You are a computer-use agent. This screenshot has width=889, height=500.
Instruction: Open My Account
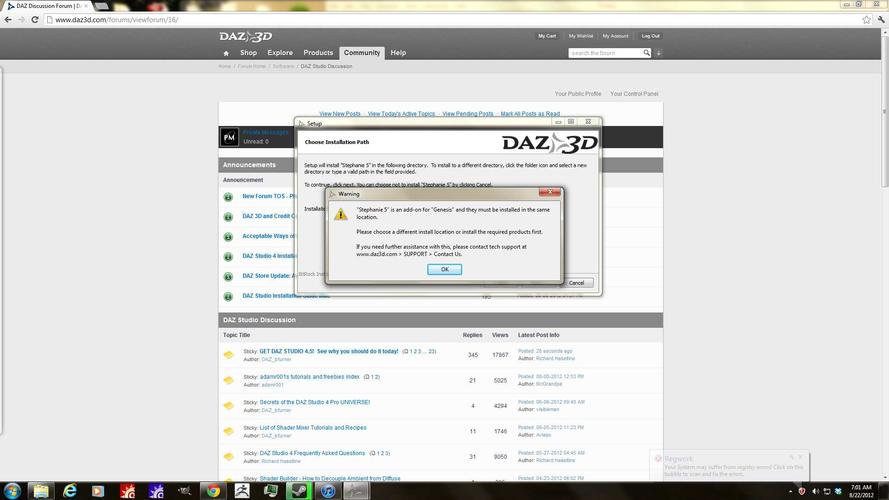click(x=615, y=36)
